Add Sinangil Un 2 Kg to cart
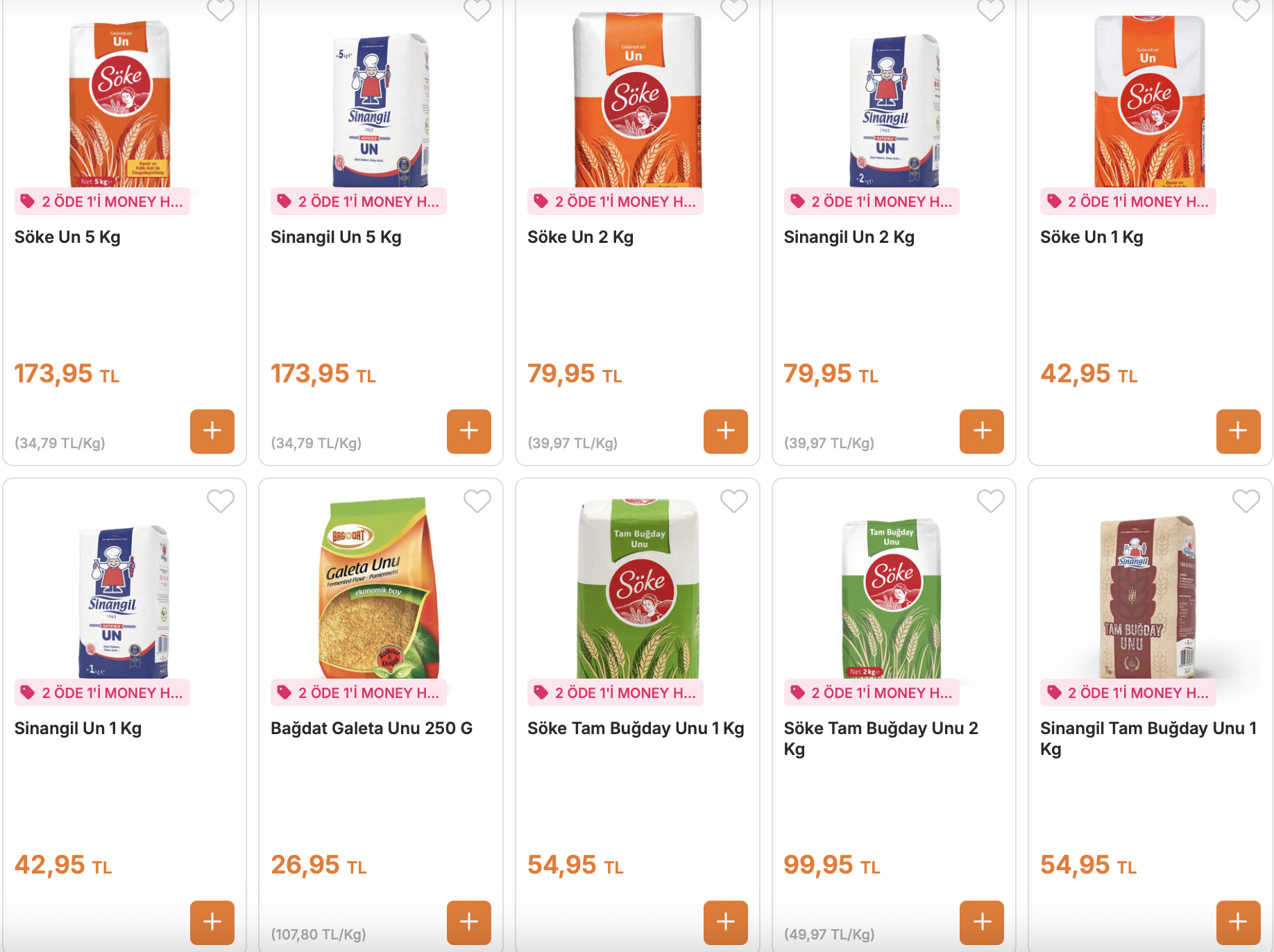The width and height of the screenshot is (1274, 952). point(982,431)
